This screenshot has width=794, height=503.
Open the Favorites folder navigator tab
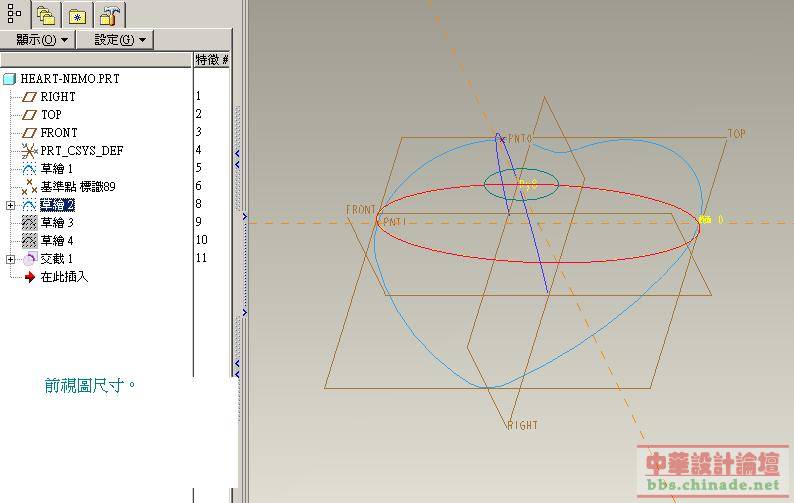pyautogui.click(x=77, y=15)
